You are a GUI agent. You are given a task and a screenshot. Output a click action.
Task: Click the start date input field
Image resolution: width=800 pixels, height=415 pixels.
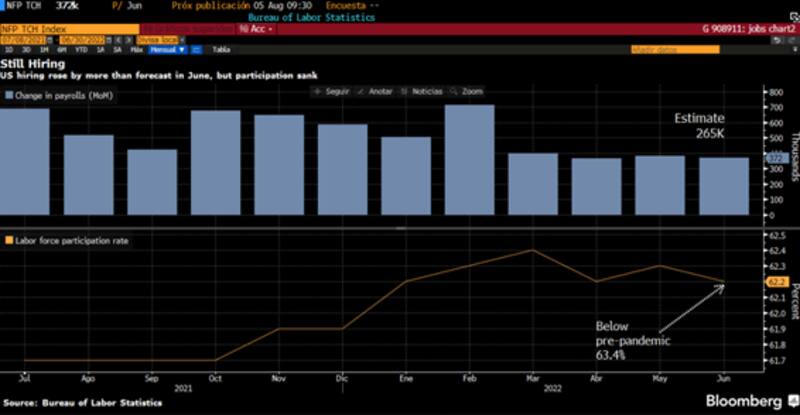(25, 39)
